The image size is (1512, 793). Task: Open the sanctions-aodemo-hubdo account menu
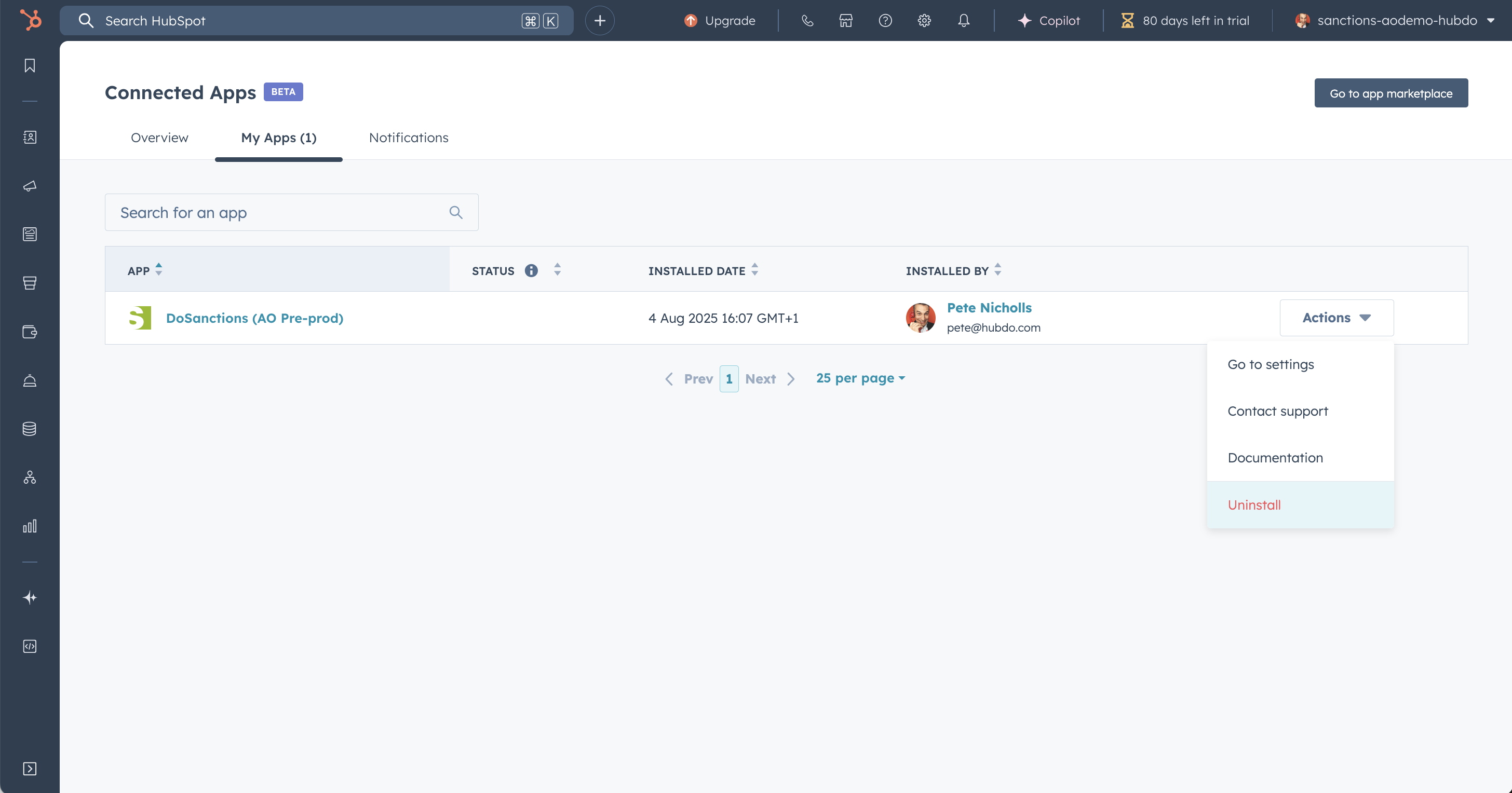point(1395,21)
